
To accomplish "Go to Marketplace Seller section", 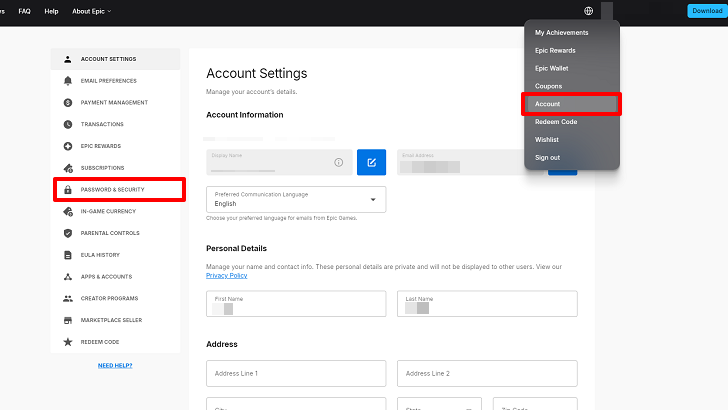I will [x=115, y=320].
